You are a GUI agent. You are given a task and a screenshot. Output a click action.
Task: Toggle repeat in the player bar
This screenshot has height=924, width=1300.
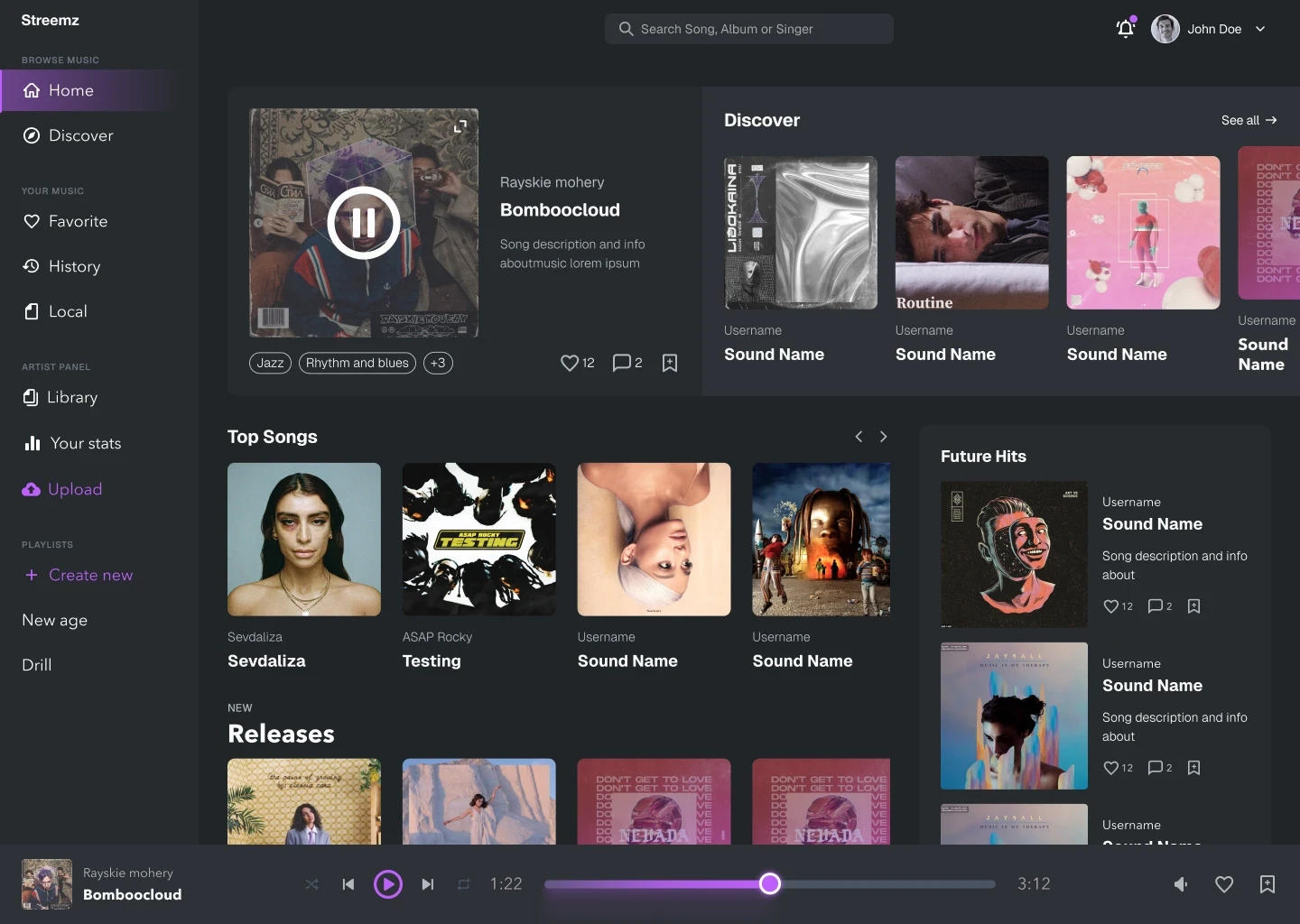pos(464,884)
